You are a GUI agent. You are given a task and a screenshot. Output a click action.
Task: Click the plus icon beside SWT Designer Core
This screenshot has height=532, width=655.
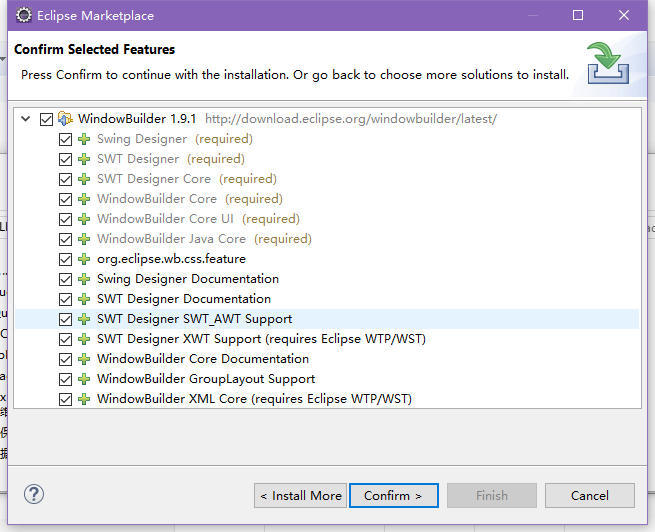pyautogui.click(x=84, y=179)
